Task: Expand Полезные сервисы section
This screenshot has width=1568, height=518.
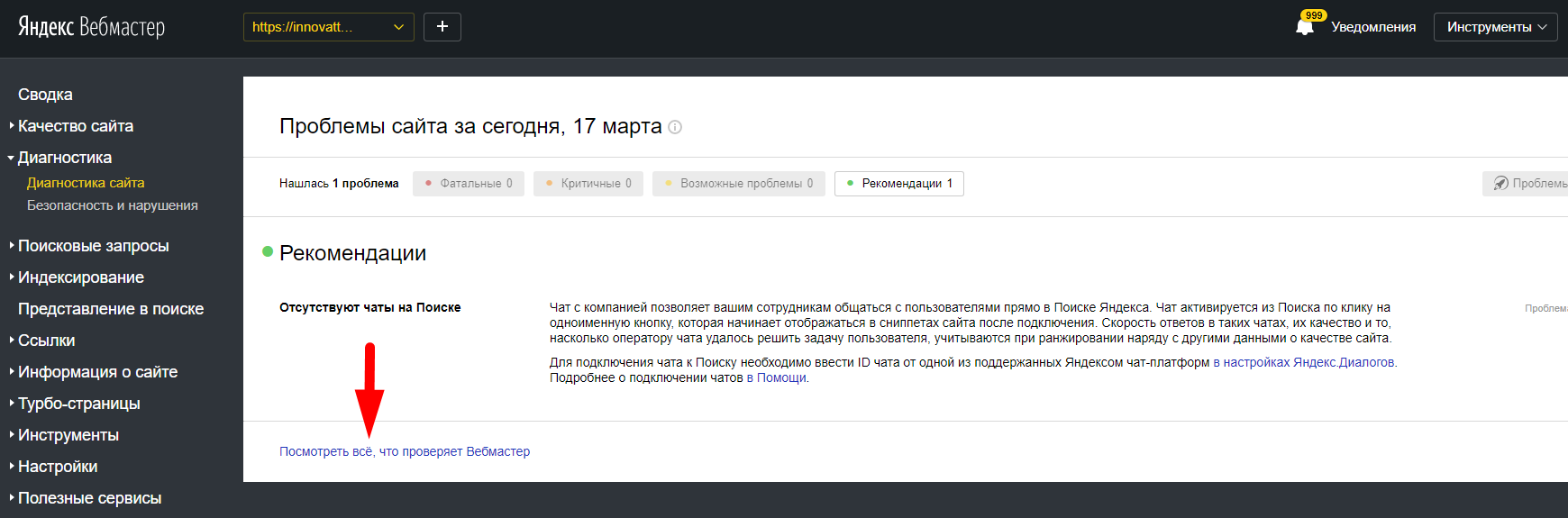Action: pyautogui.click(x=89, y=498)
